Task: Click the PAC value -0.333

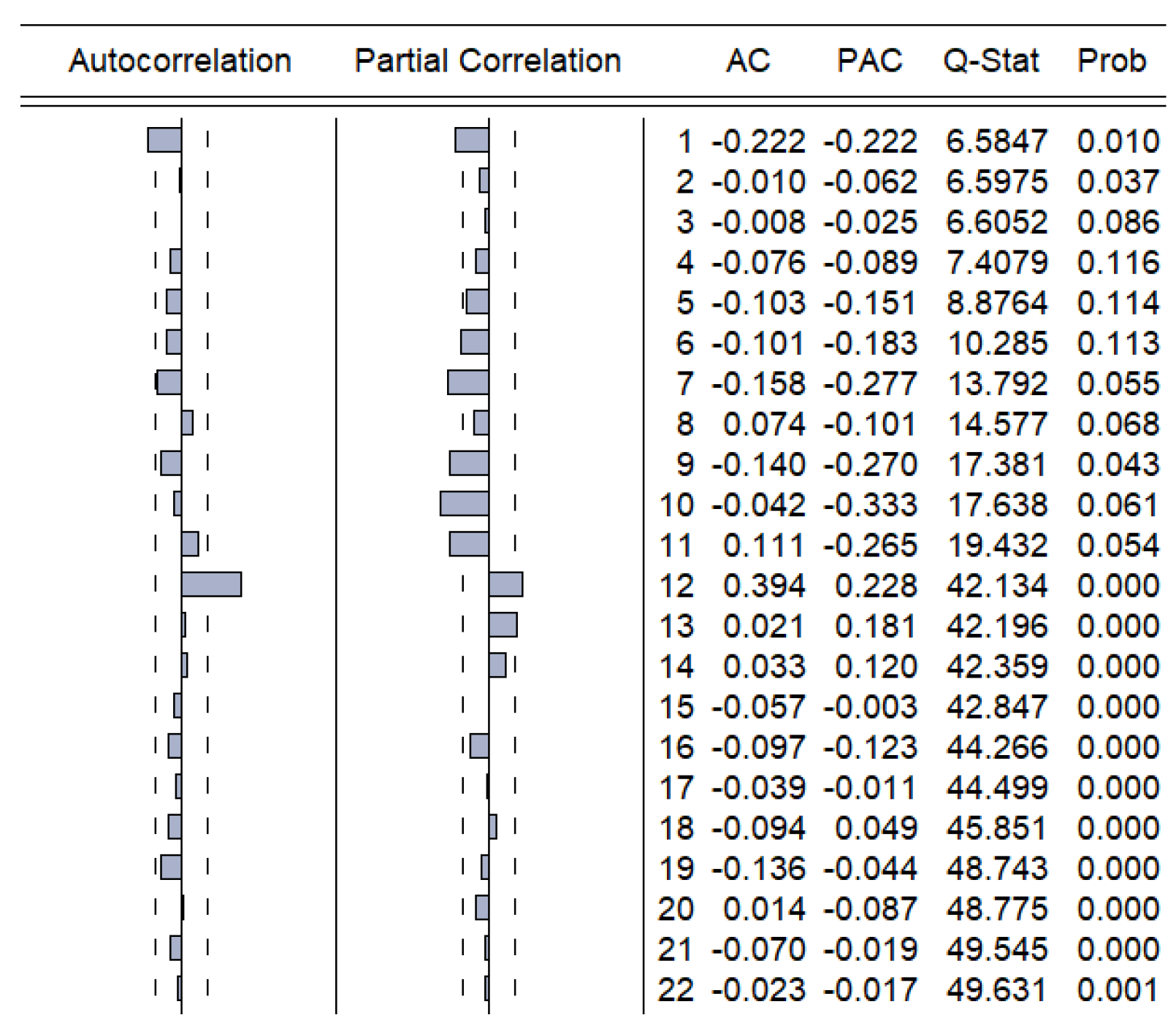Action: click(870, 505)
